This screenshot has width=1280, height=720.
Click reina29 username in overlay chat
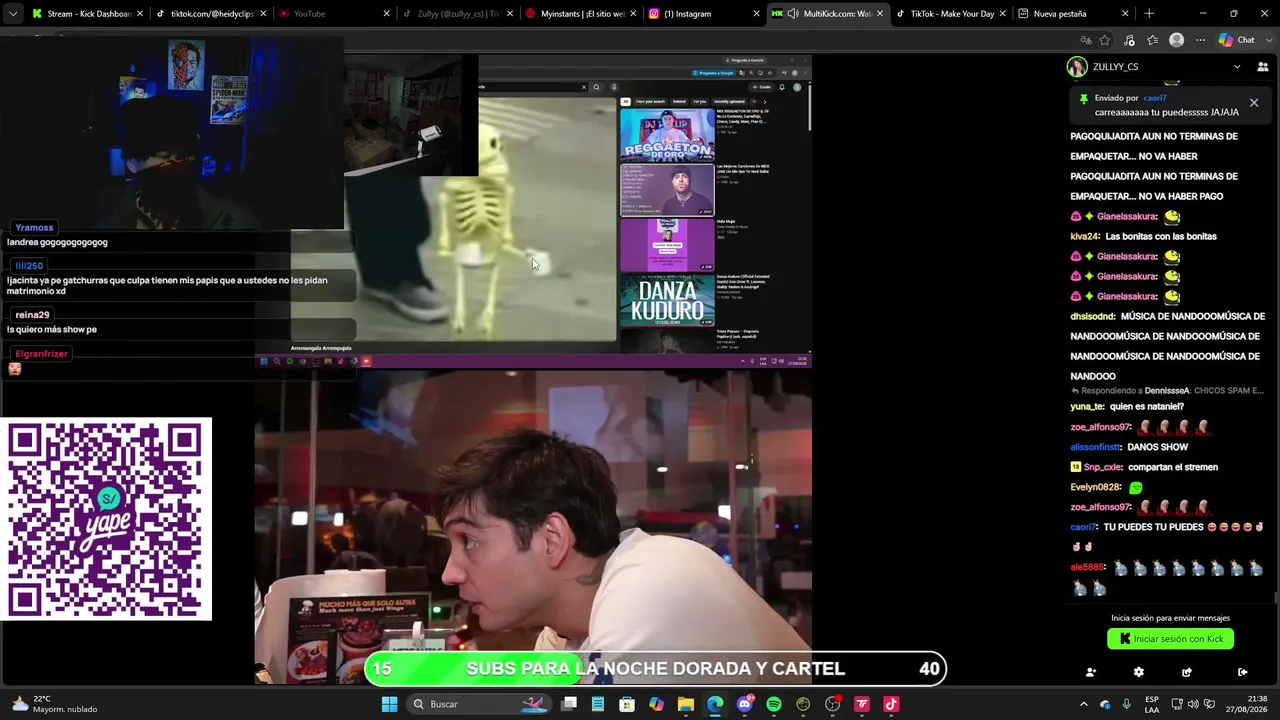32,315
